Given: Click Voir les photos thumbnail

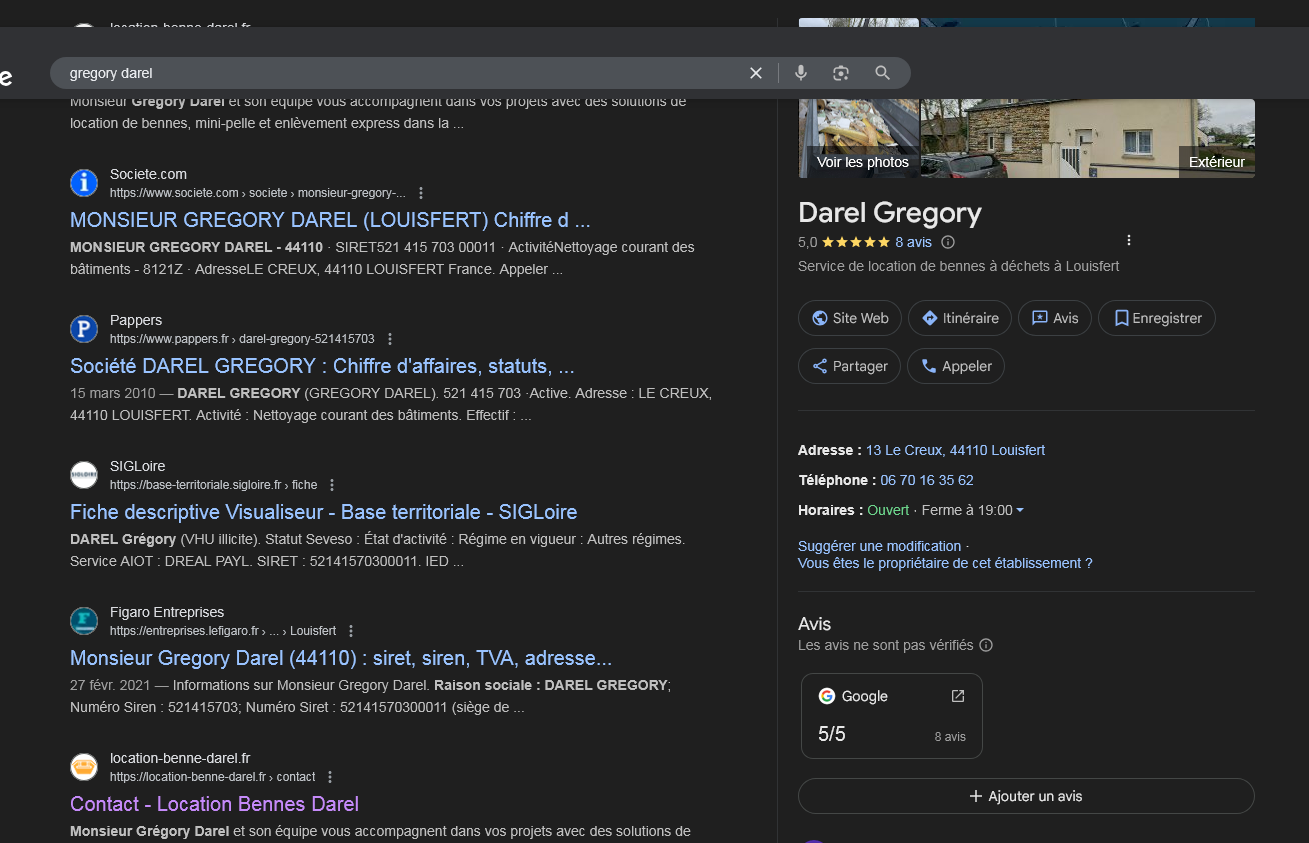Looking at the screenshot, I should click(858, 138).
